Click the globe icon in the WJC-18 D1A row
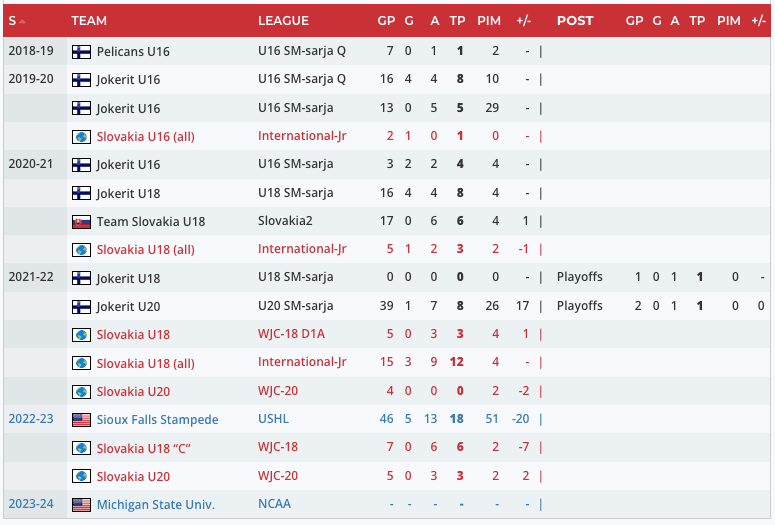Image resolution: width=775 pixels, height=525 pixels. [81, 335]
